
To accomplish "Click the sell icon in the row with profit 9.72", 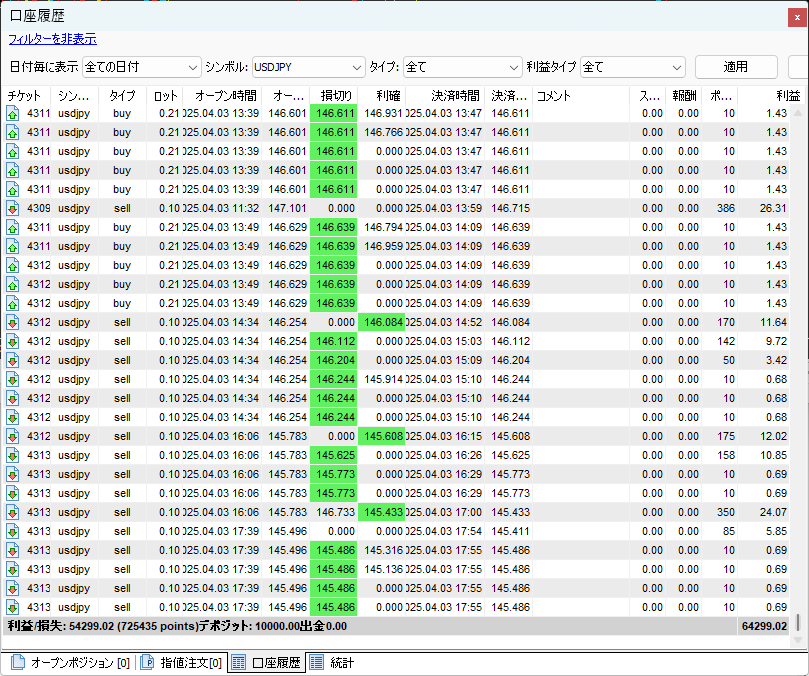I will click(x=13, y=342).
